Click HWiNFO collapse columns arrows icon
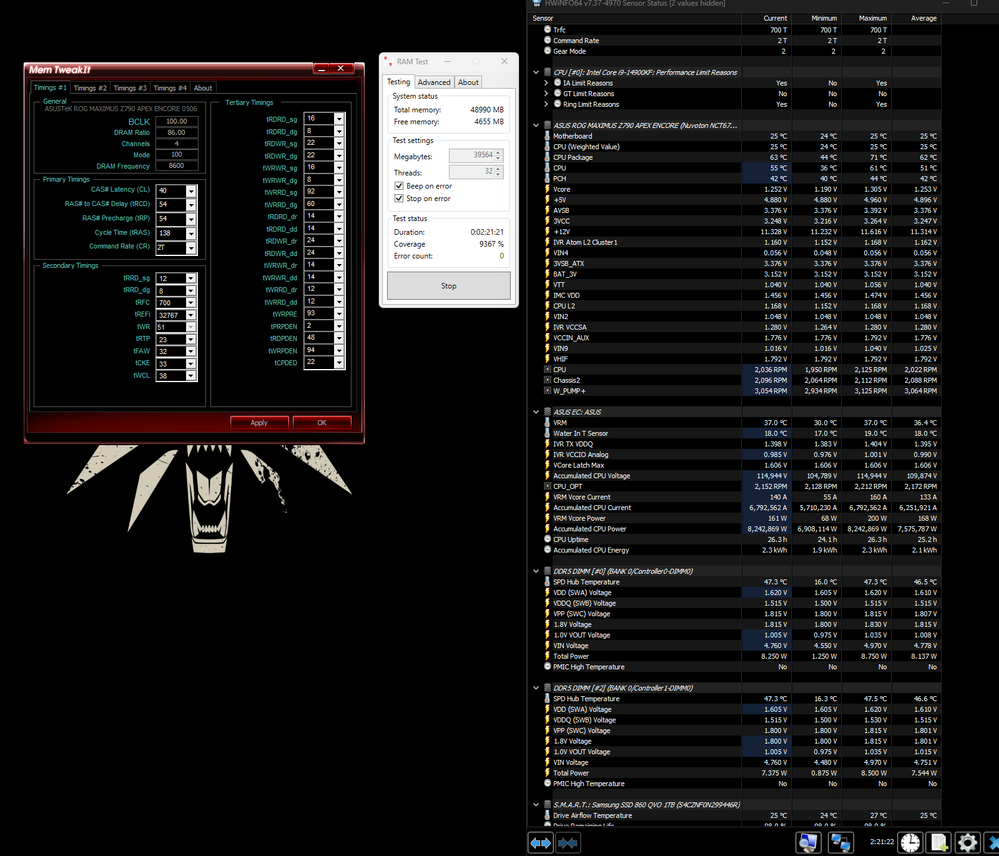The image size is (999, 856). 568,843
